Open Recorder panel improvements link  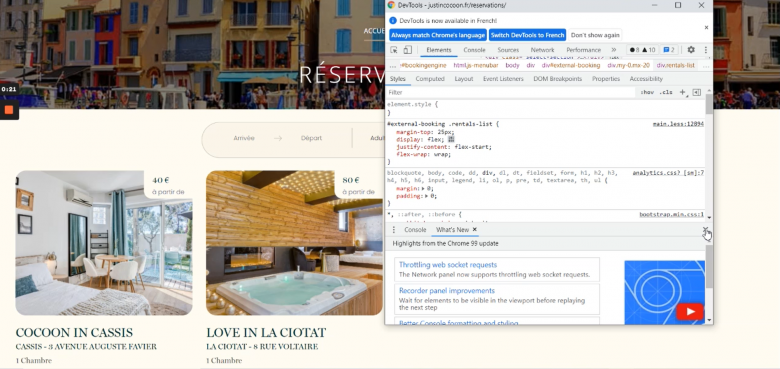[x=447, y=291]
